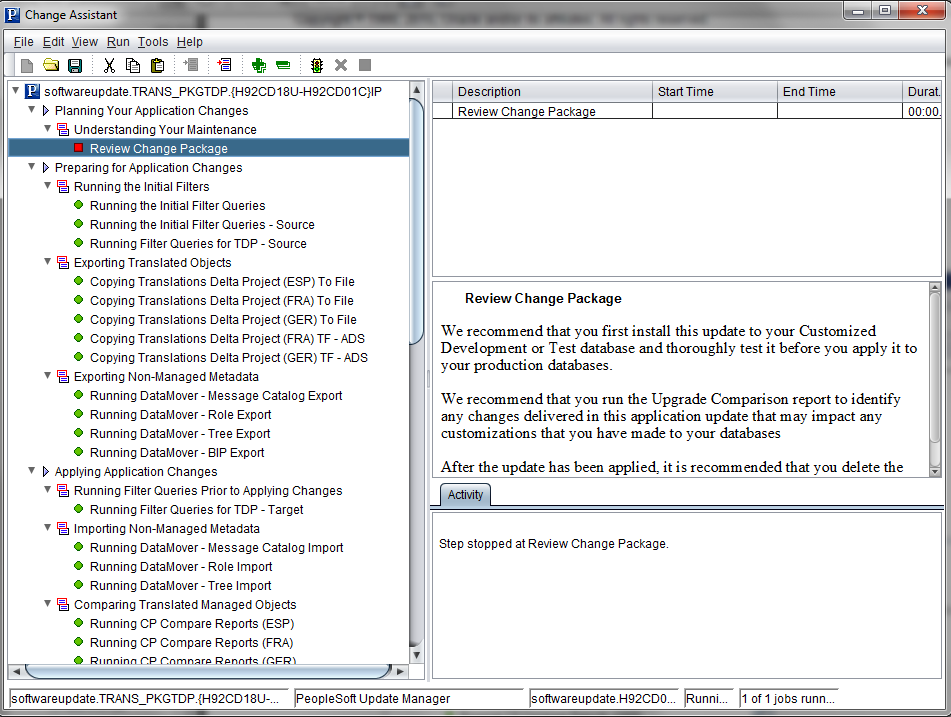This screenshot has width=951, height=717.
Task: Click the tree panel's vertical scroll down arrow
Action: click(416, 655)
